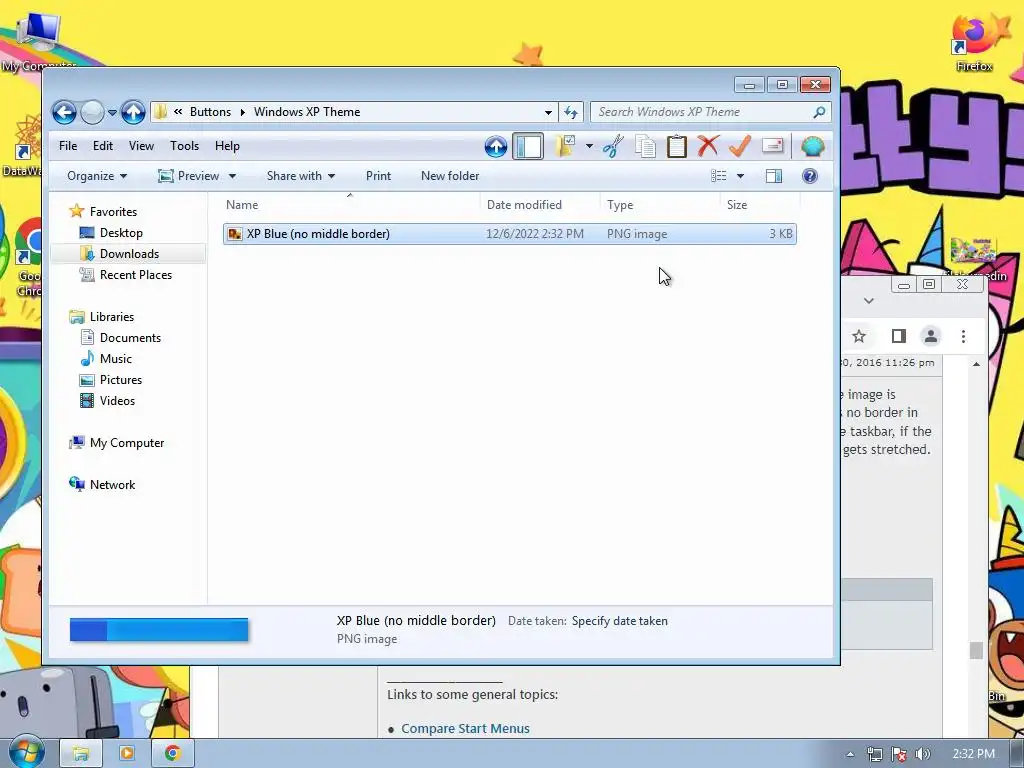Open the Organize dropdown
Image resolution: width=1024 pixels, height=768 pixels.
click(x=97, y=176)
